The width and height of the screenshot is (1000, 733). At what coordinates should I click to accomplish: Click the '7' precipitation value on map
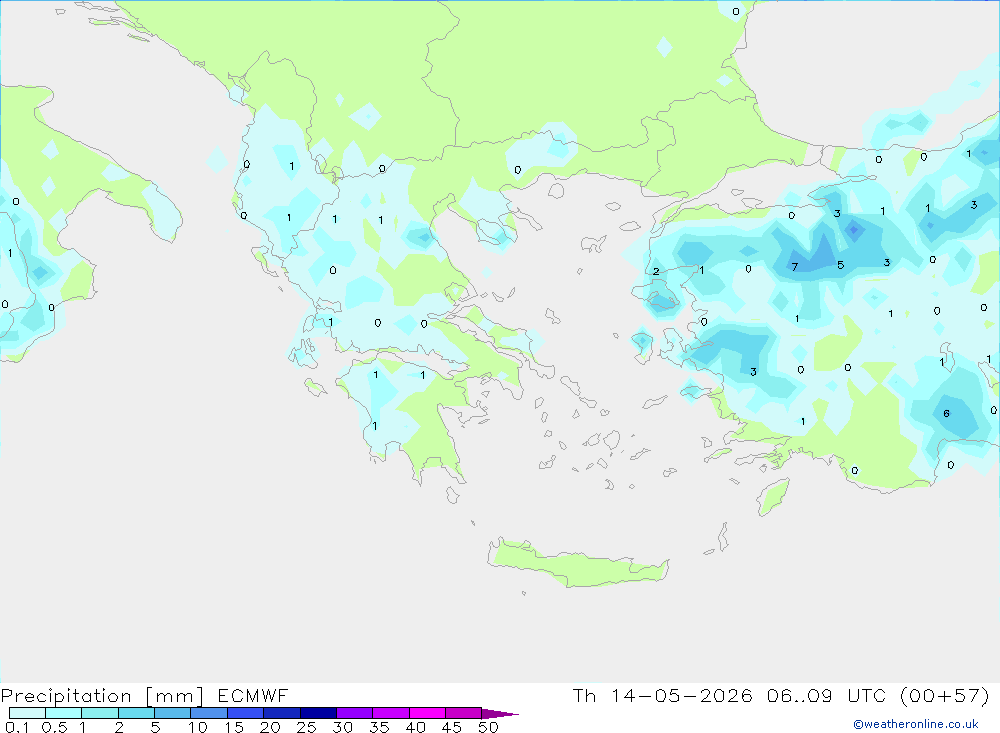795,267
